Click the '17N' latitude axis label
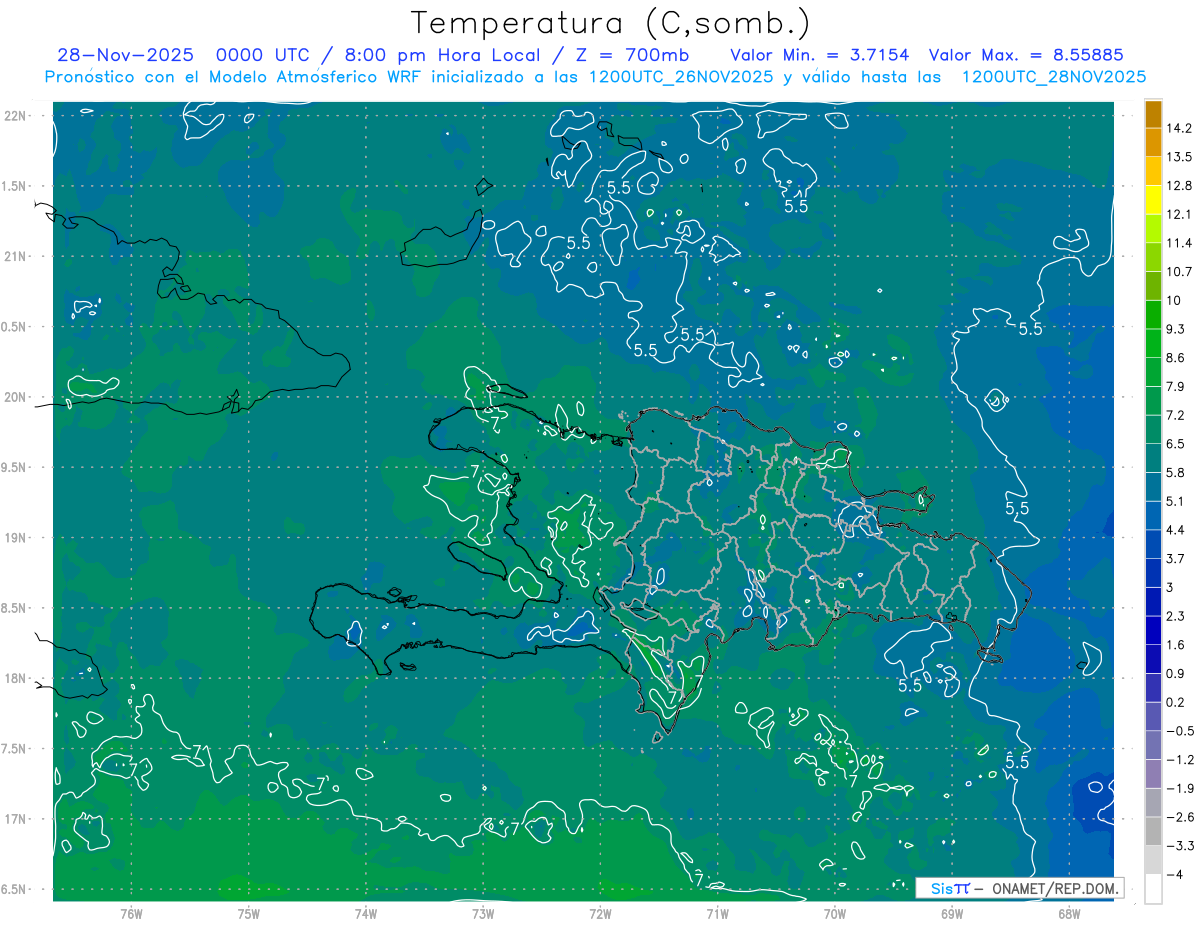 15,819
